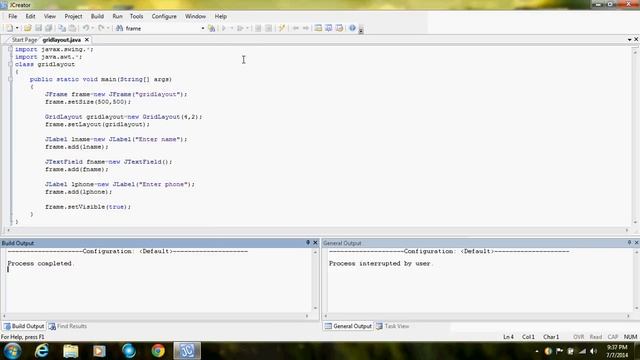Click the blue Help icon
640x360 pixels.
tap(352, 28)
